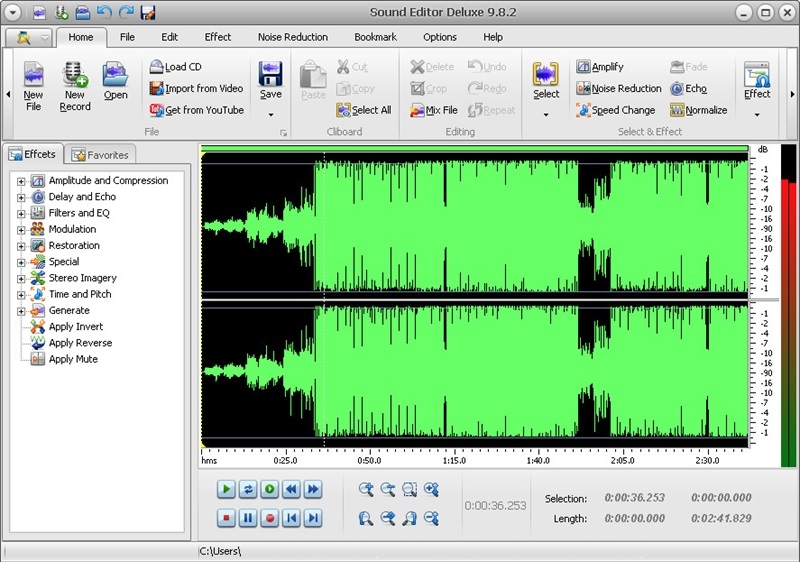Viewport: 800px width, 562px height.
Task: Click the Rewind button
Action: (291, 490)
